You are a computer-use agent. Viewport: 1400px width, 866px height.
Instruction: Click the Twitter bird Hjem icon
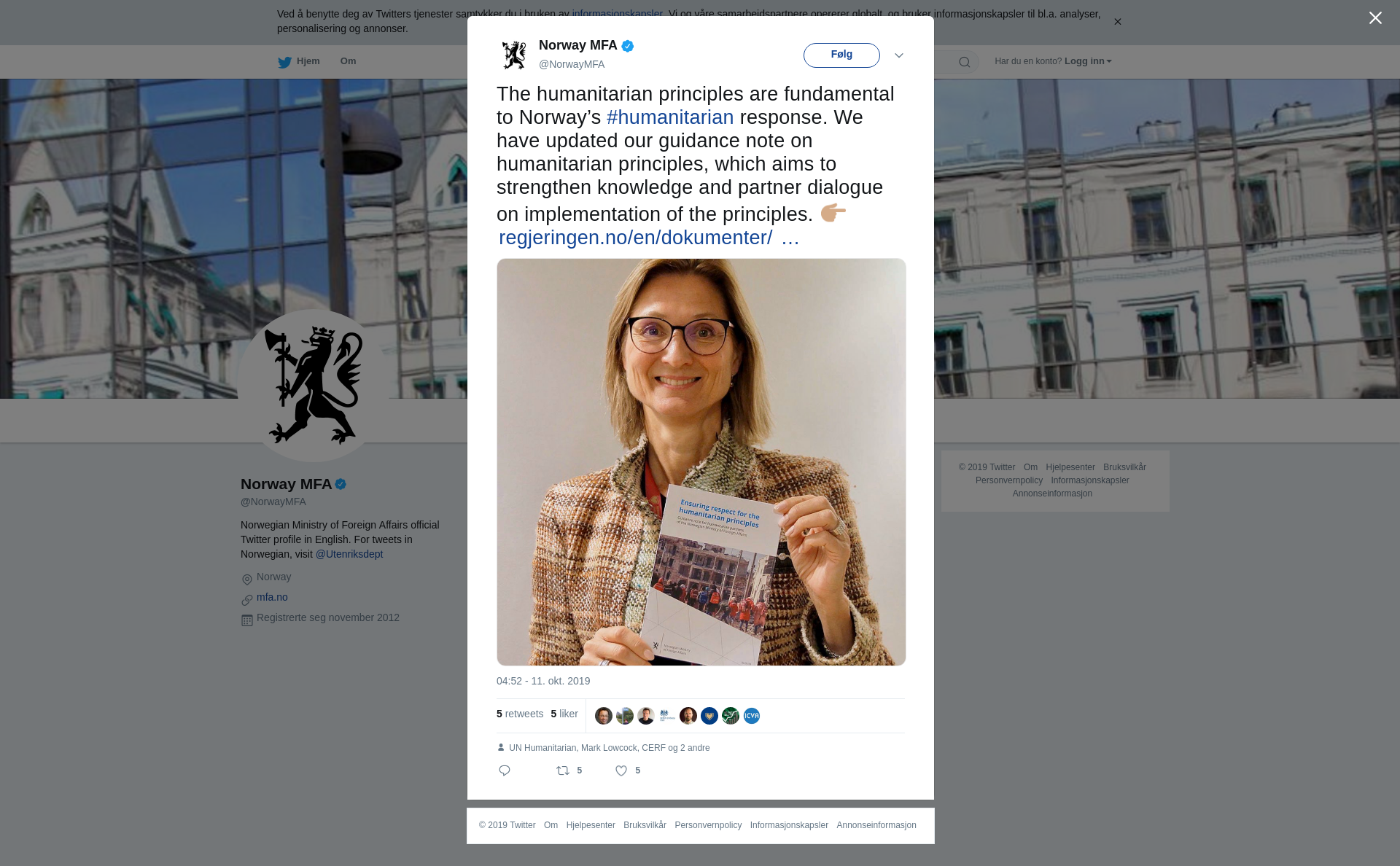click(x=284, y=62)
